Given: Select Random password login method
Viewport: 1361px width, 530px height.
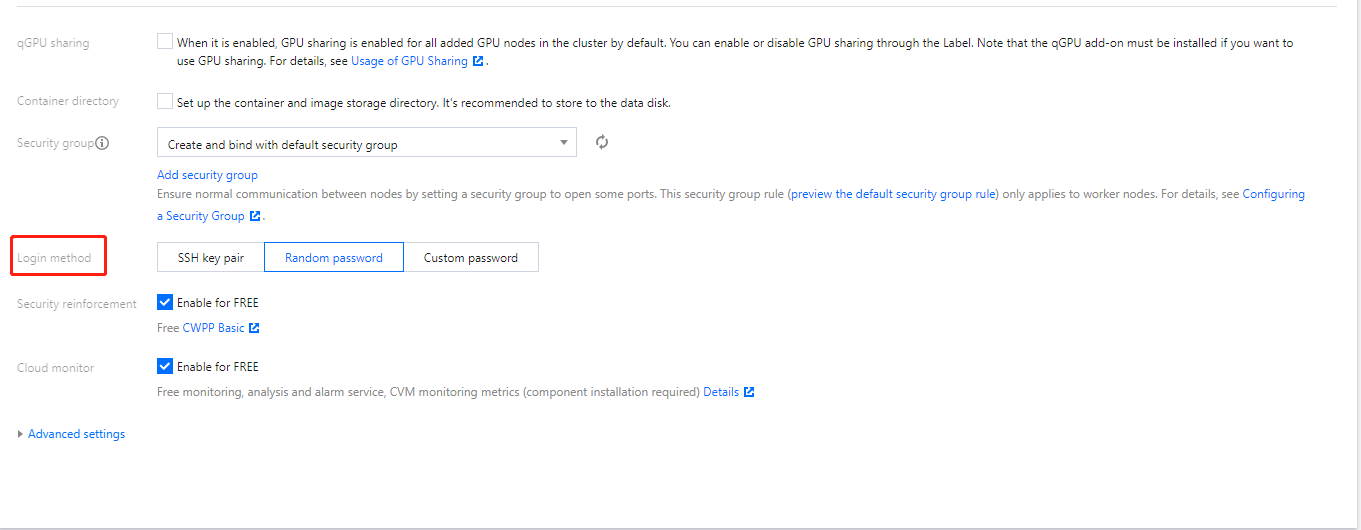Looking at the screenshot, I should coord(334,258).
